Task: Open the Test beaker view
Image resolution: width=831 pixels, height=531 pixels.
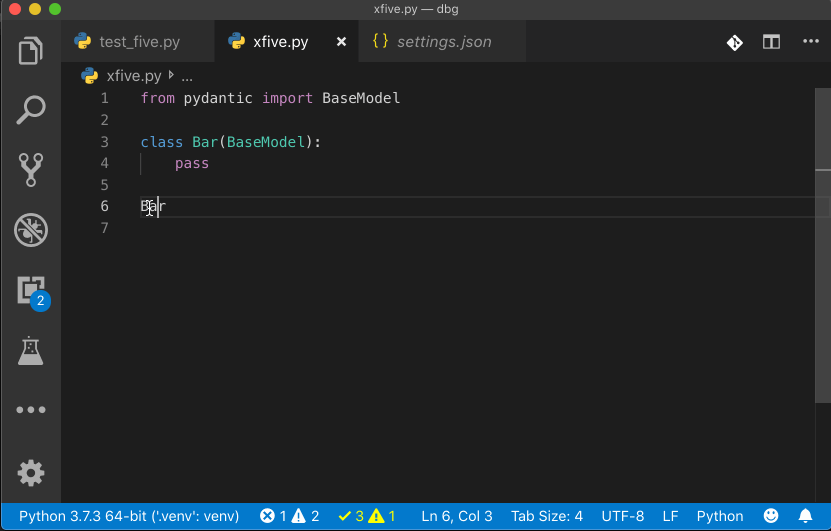Action: (x=30, y=351)
